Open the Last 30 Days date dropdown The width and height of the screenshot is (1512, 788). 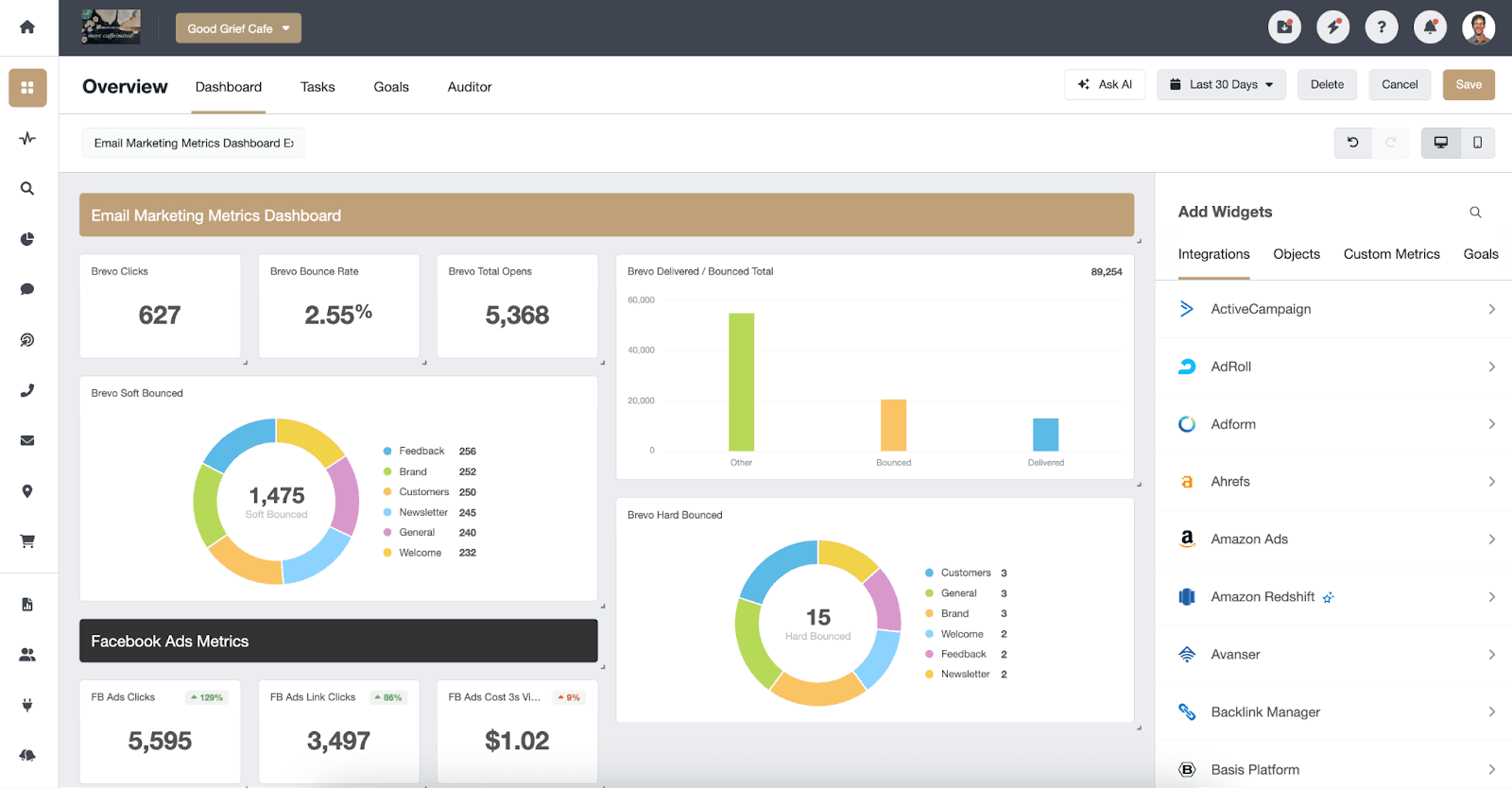pyautogui.click(x=1221, y=85)
